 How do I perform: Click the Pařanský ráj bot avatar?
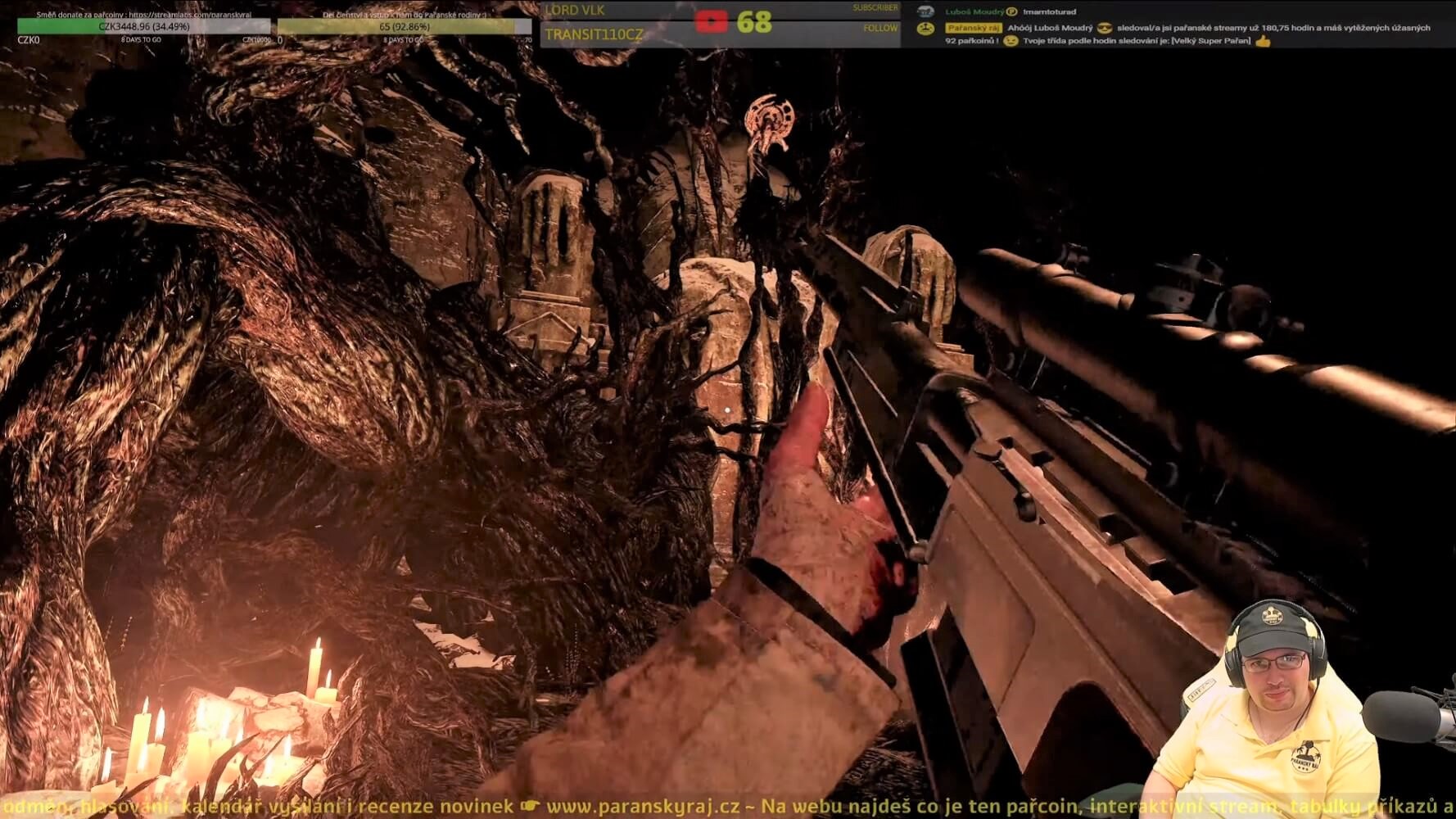tap(925, 29)
